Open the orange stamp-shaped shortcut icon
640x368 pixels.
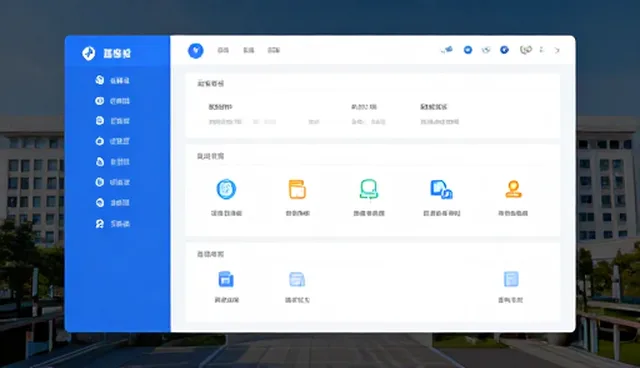point(513,189)
